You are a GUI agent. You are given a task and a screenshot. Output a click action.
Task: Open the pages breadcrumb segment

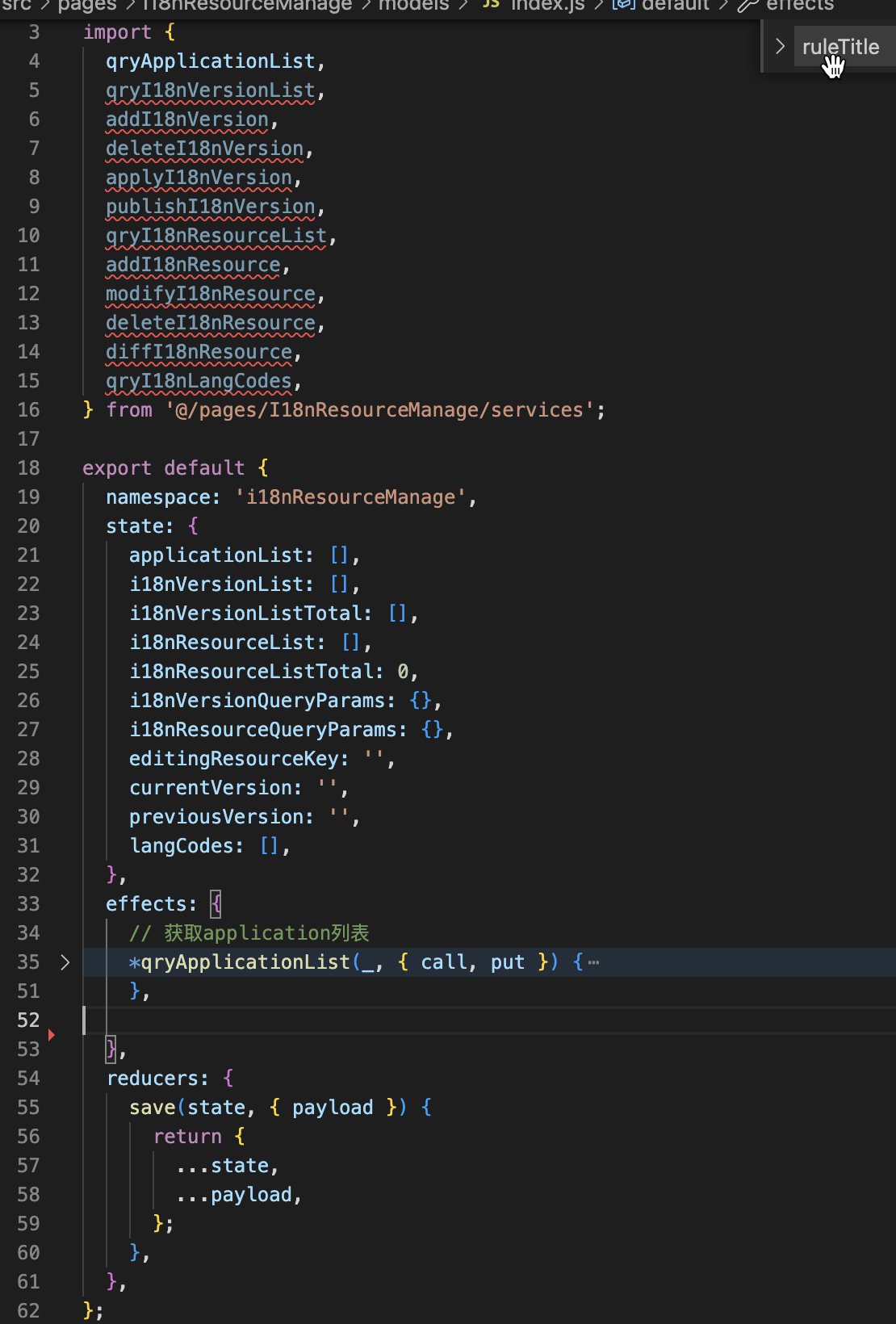pos(87,5)
